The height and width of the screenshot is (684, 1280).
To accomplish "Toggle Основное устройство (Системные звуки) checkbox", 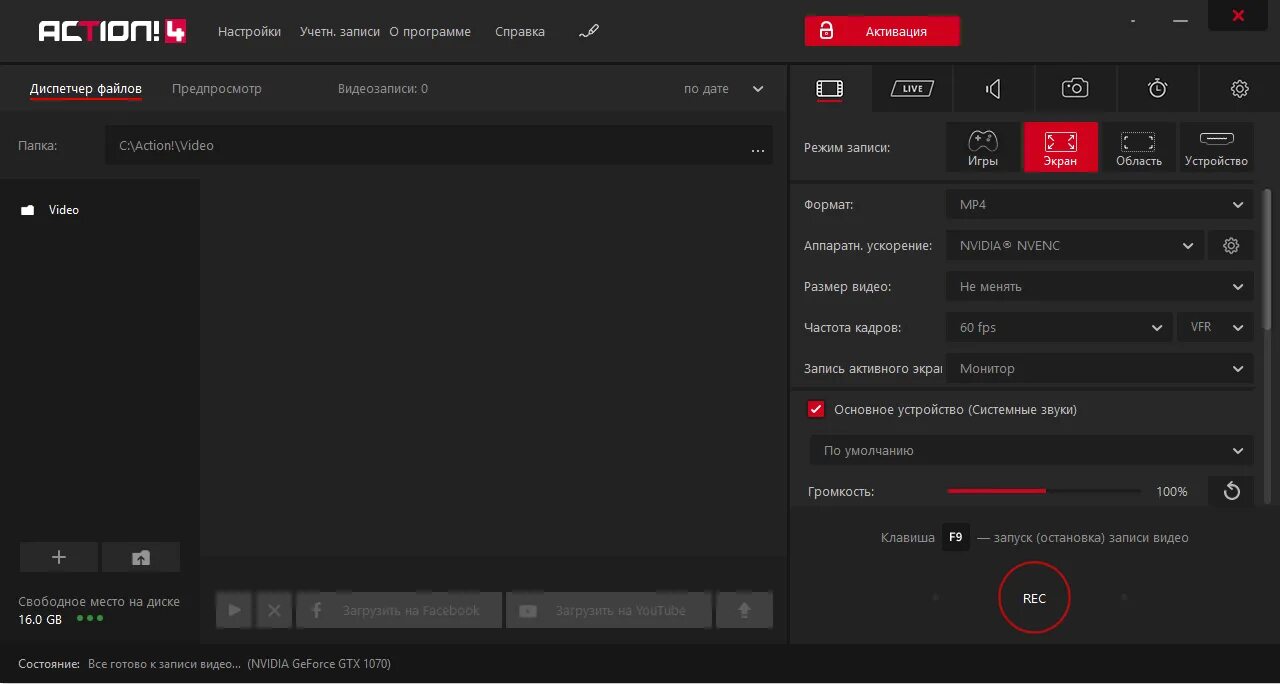I will click(x=816, y=409).
